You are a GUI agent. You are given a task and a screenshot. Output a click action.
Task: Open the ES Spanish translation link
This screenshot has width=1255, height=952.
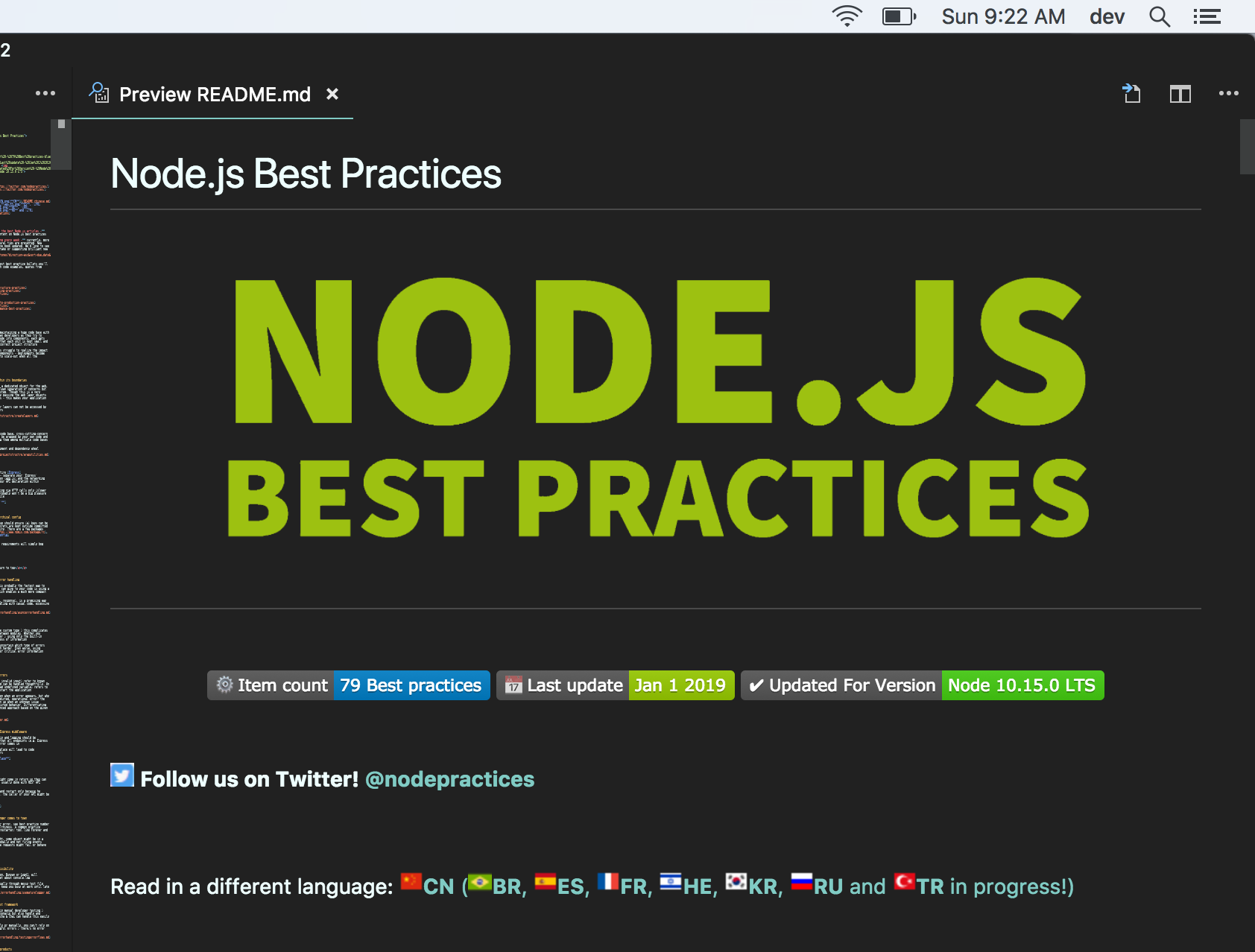[570, 886]
